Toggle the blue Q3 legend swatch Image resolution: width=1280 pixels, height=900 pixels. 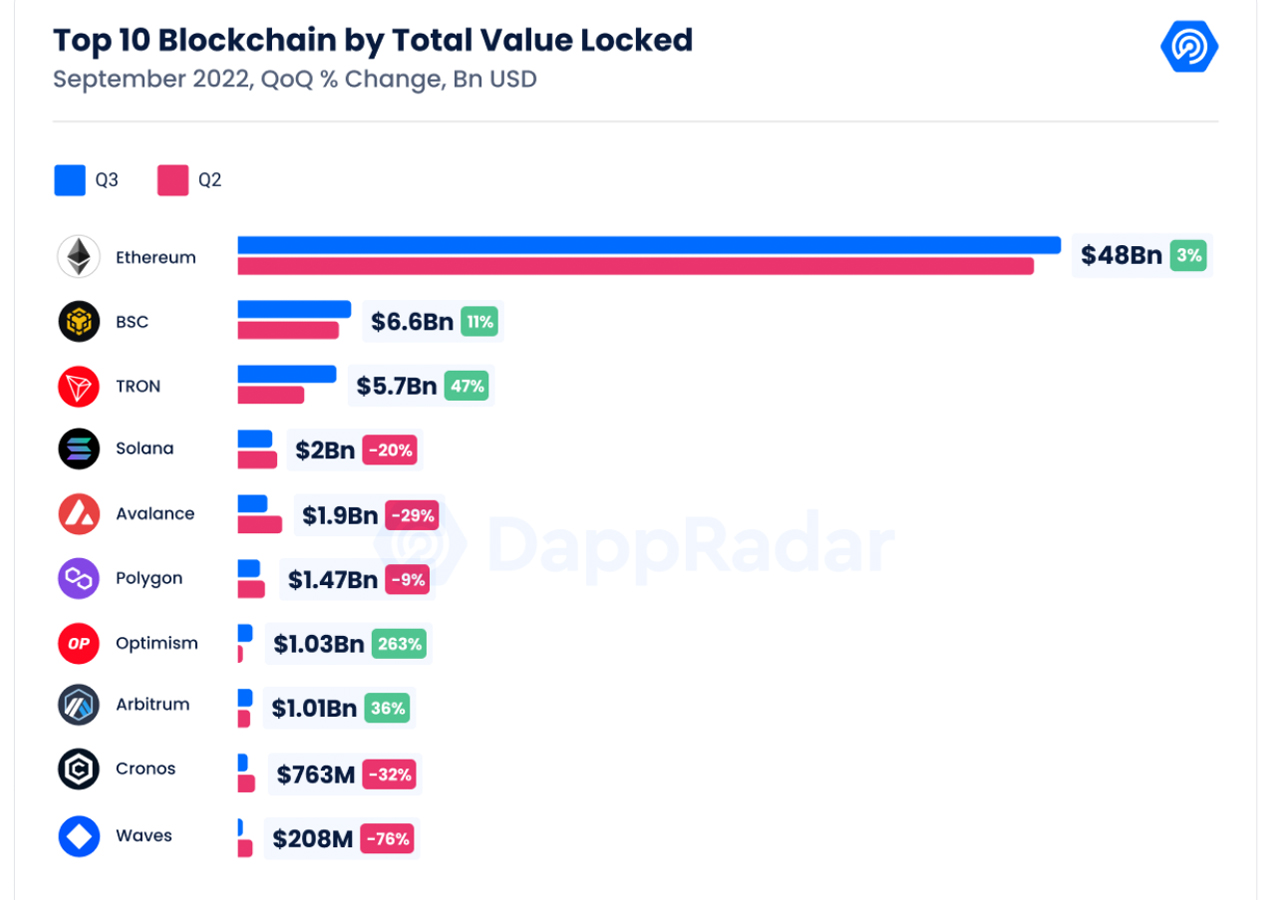(x=70, y=180)
